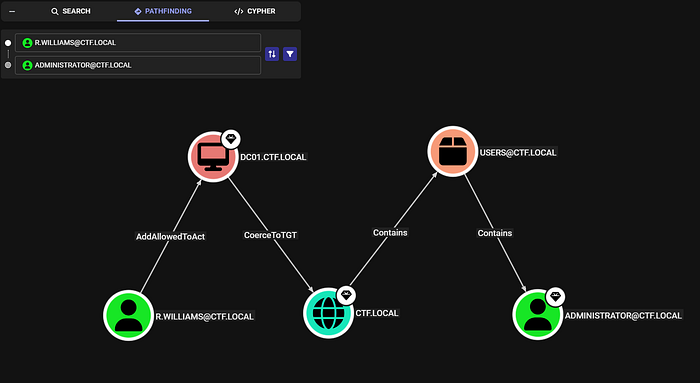Click the DC01.CTF.LOCAL node label
This screenshot has width=700, height=383.
point(273,157)
